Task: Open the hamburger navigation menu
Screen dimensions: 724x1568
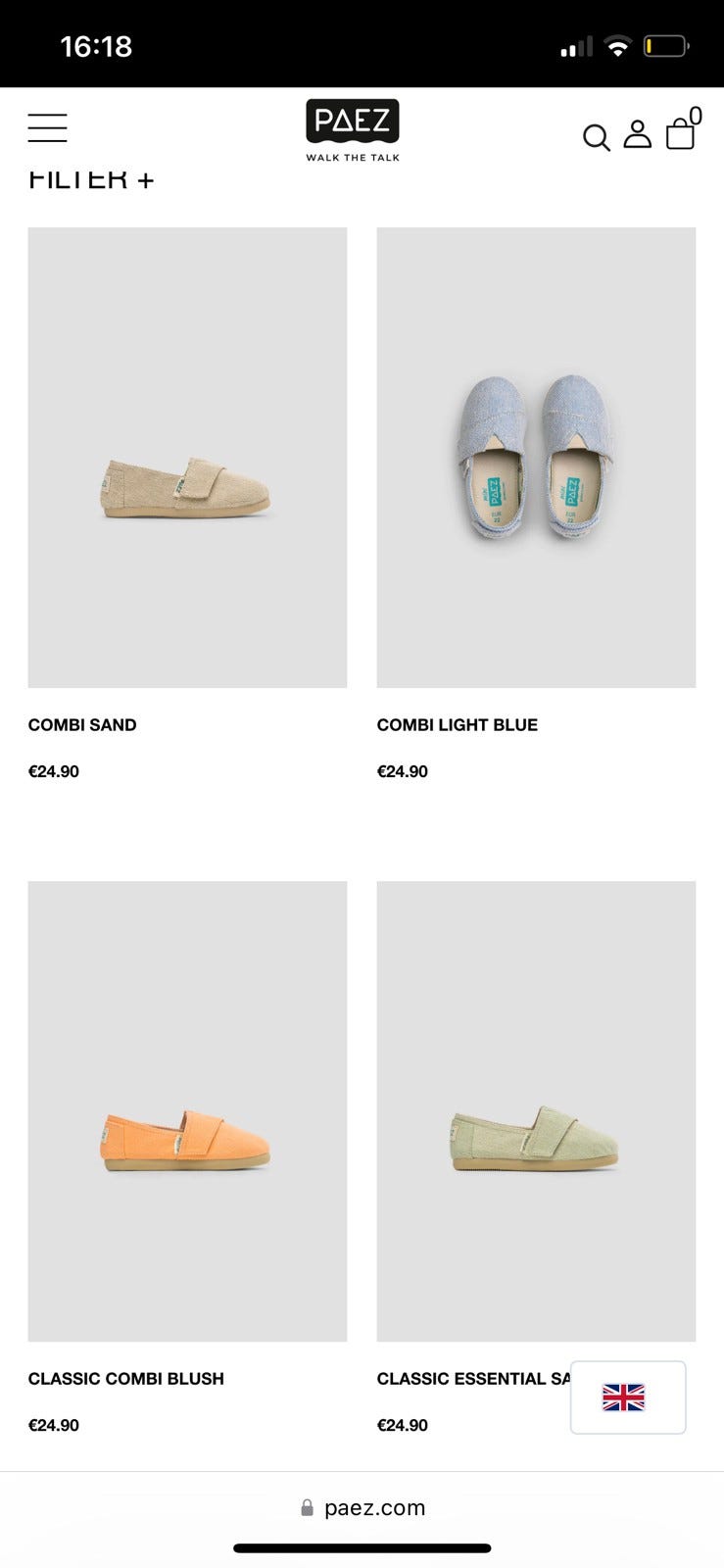Action: click(x=47, y=128)
